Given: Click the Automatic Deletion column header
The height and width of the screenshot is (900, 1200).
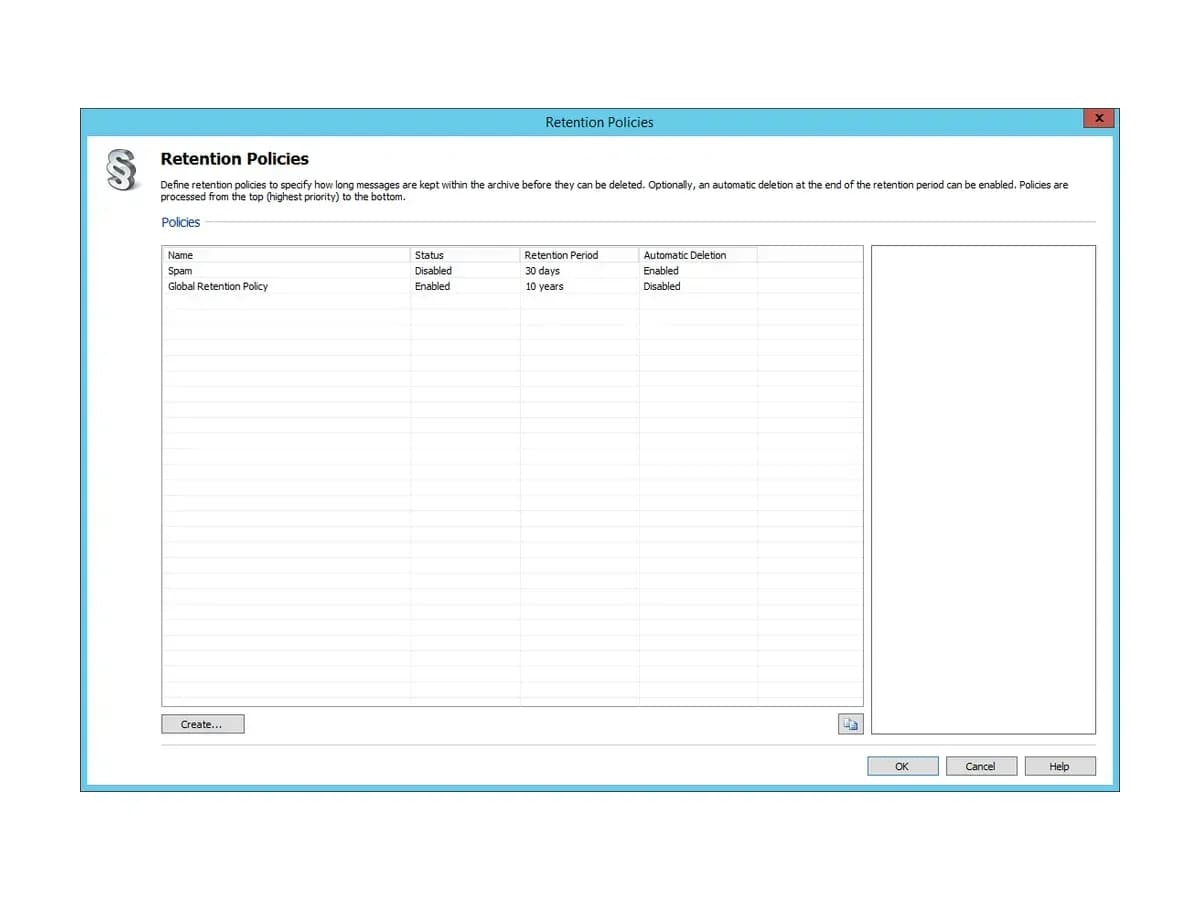Looking at the screenshot, I should 698,255.
